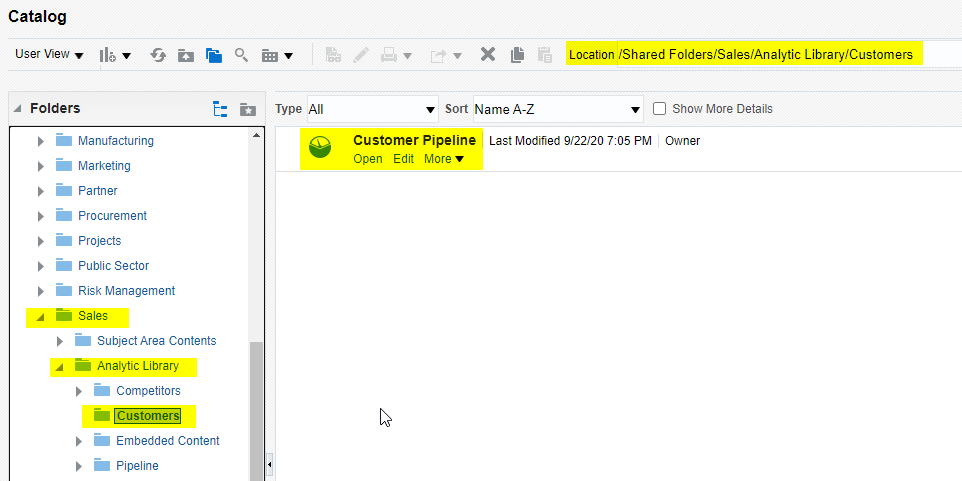Open the Sort Name A-Z dropdown
Viewport: 962px width, 481px height.
(558, 109)
